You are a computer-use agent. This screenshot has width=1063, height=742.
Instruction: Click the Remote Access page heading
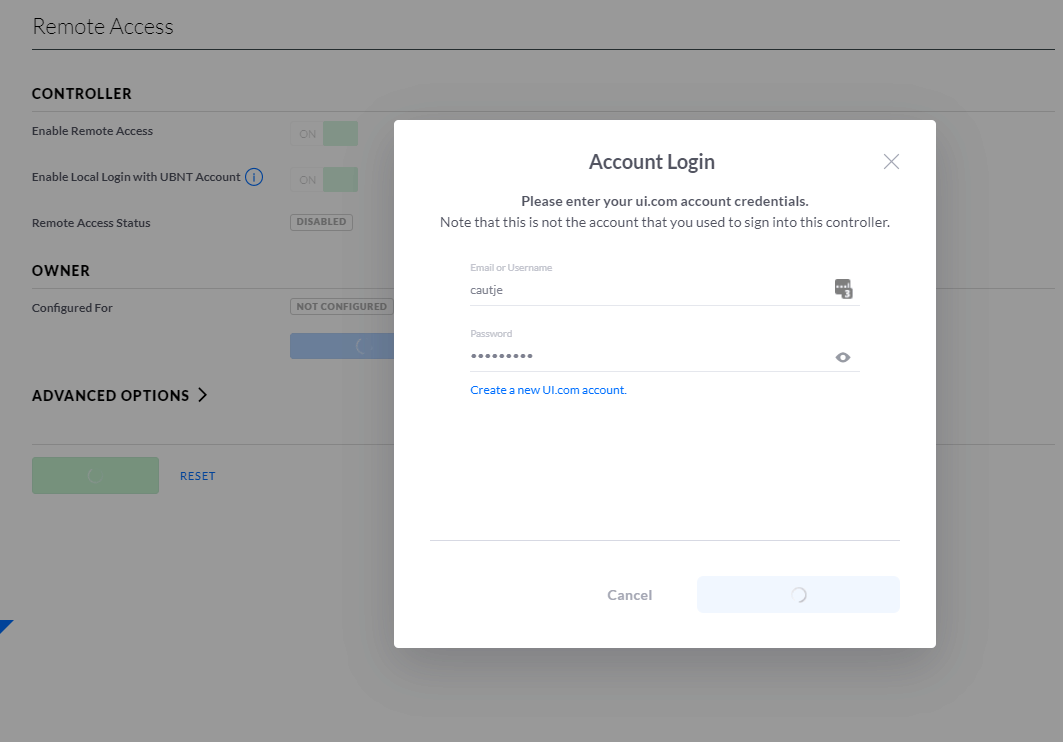[x=103, y=27]
